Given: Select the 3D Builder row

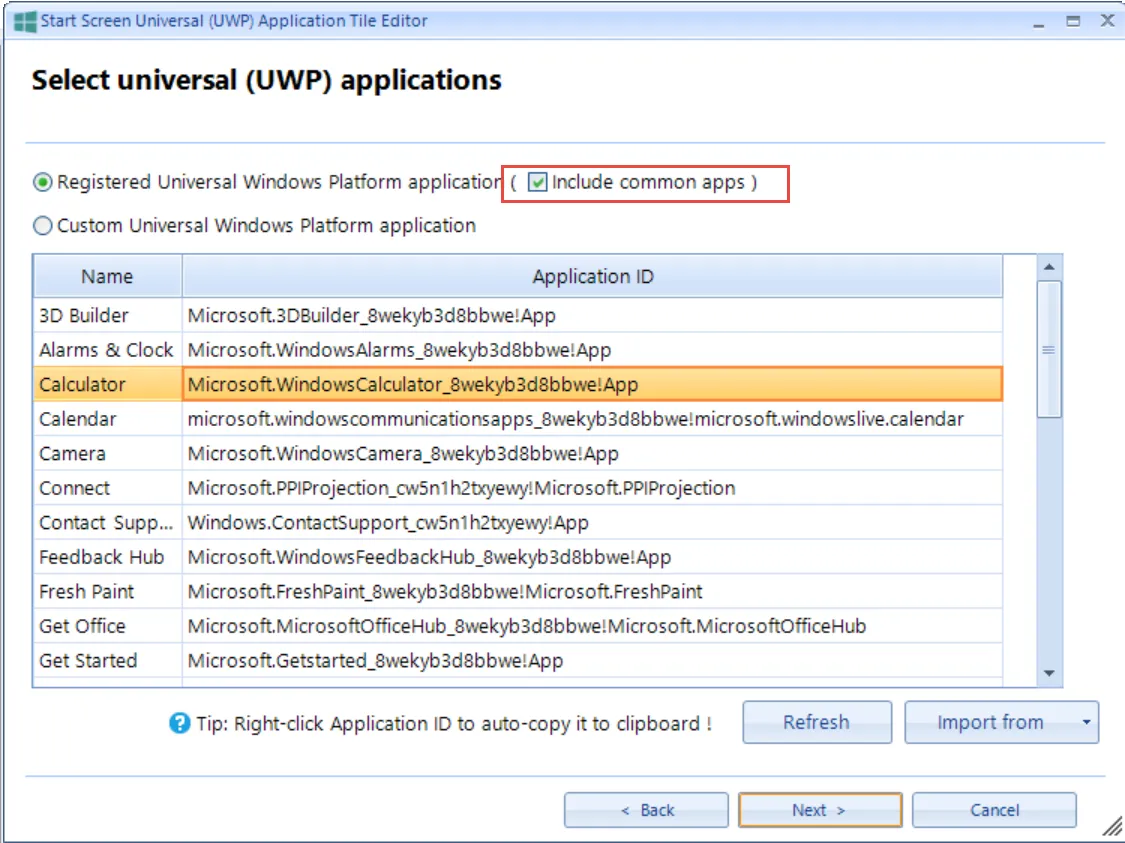Looking at the screenshot, I should [518, 315].
